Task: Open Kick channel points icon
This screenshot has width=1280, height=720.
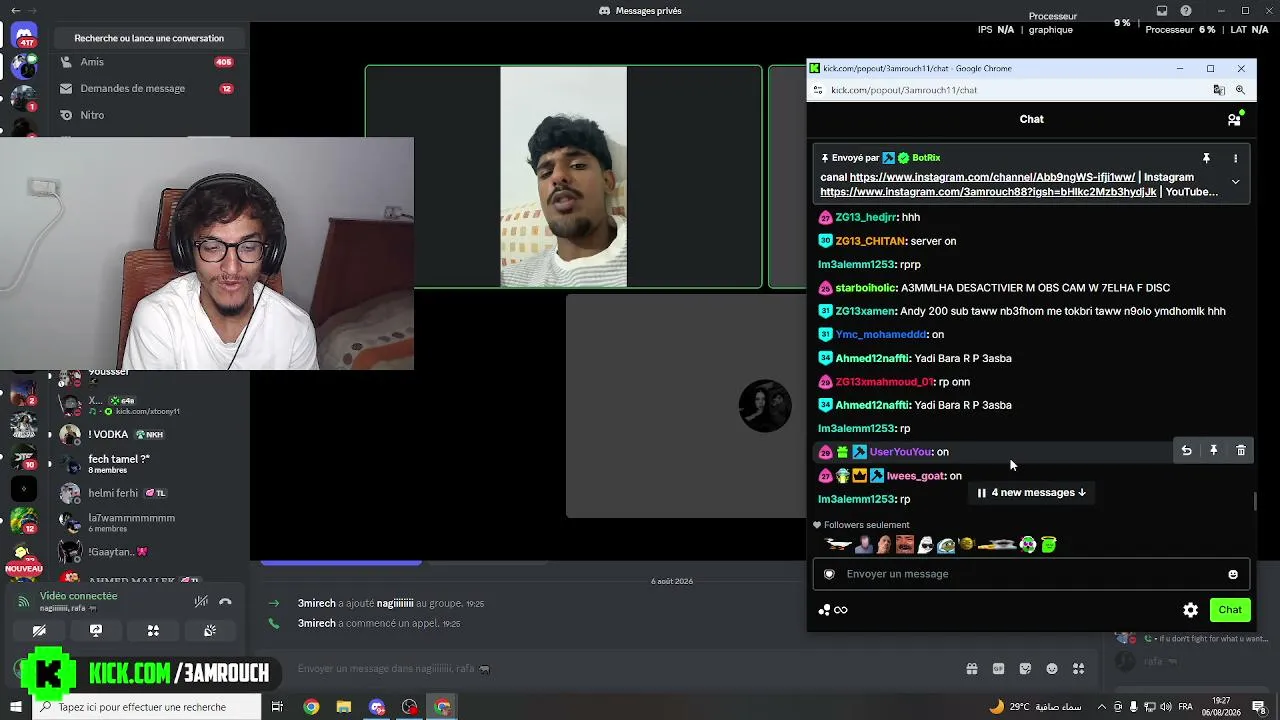Action: pos(824,610)
